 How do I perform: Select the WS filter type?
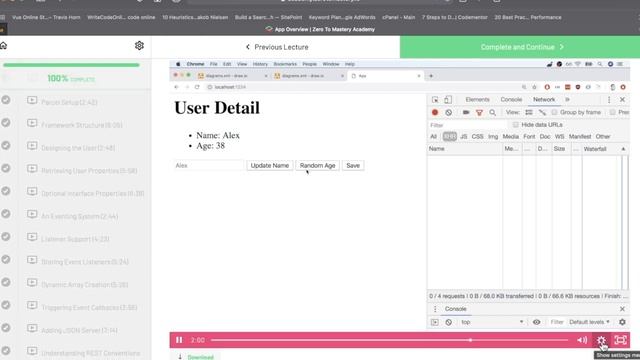tap(559, 137)
